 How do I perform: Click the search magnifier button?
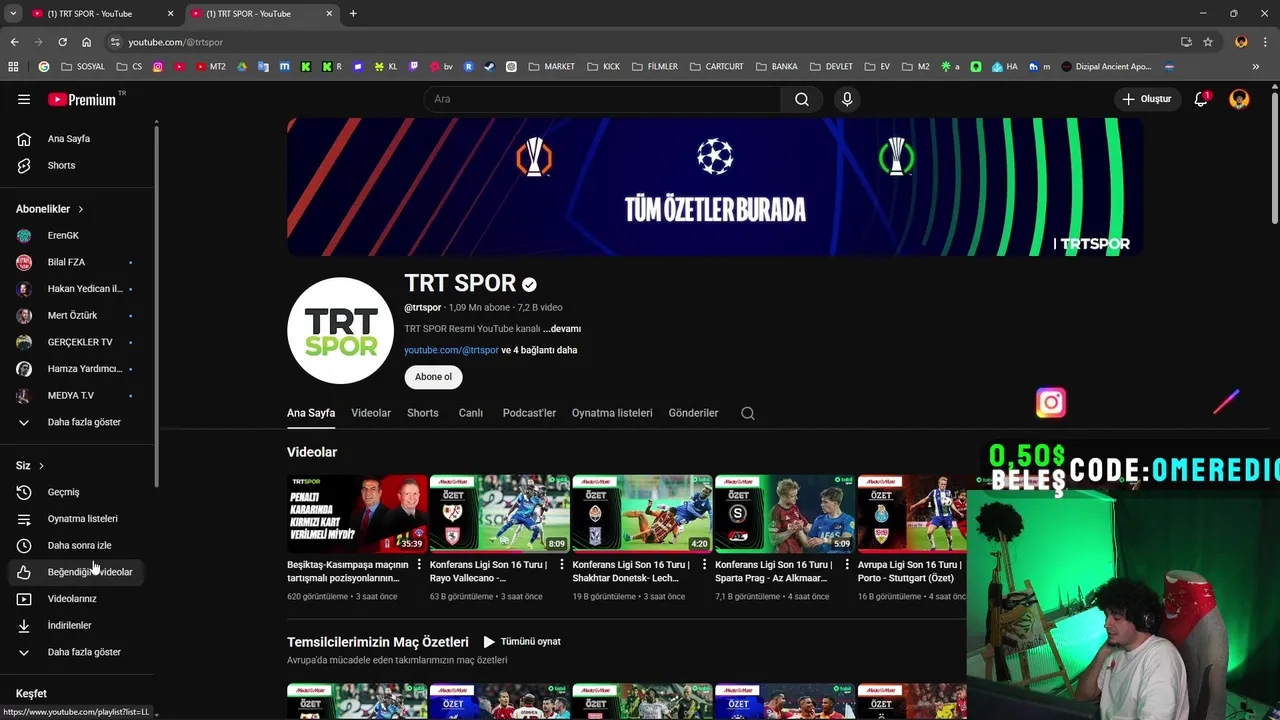tap(802, 99)
